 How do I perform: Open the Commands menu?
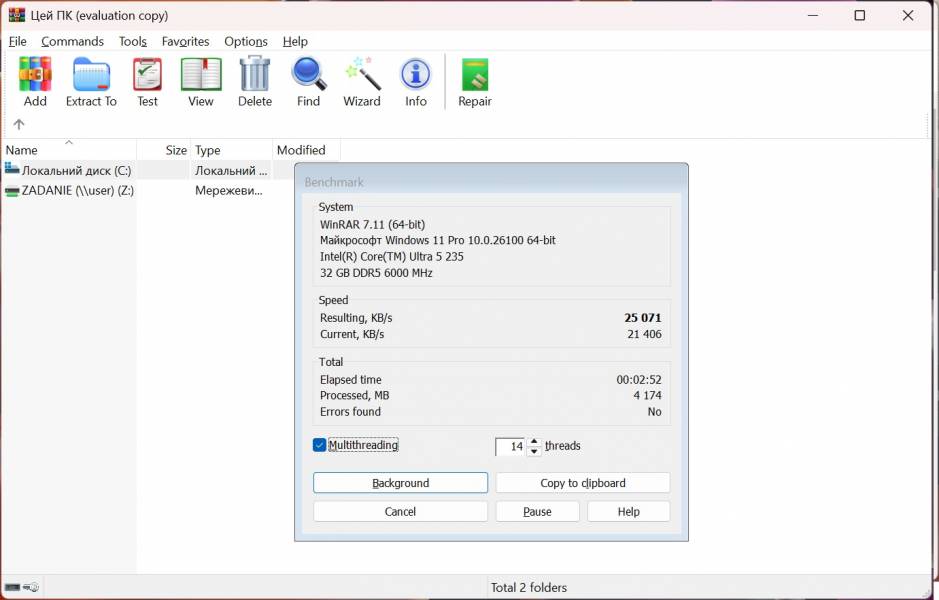[x=72, y=41]
